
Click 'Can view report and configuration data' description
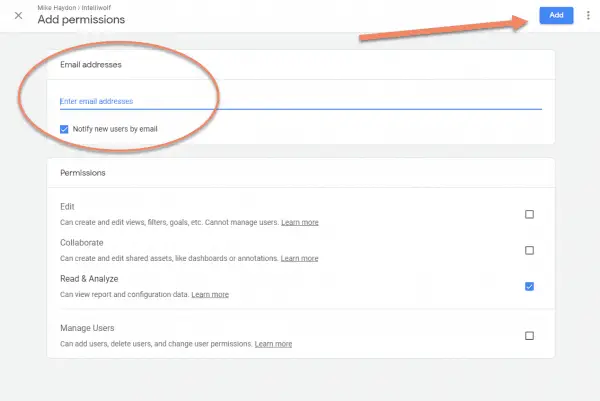click(x=124, y=294)
